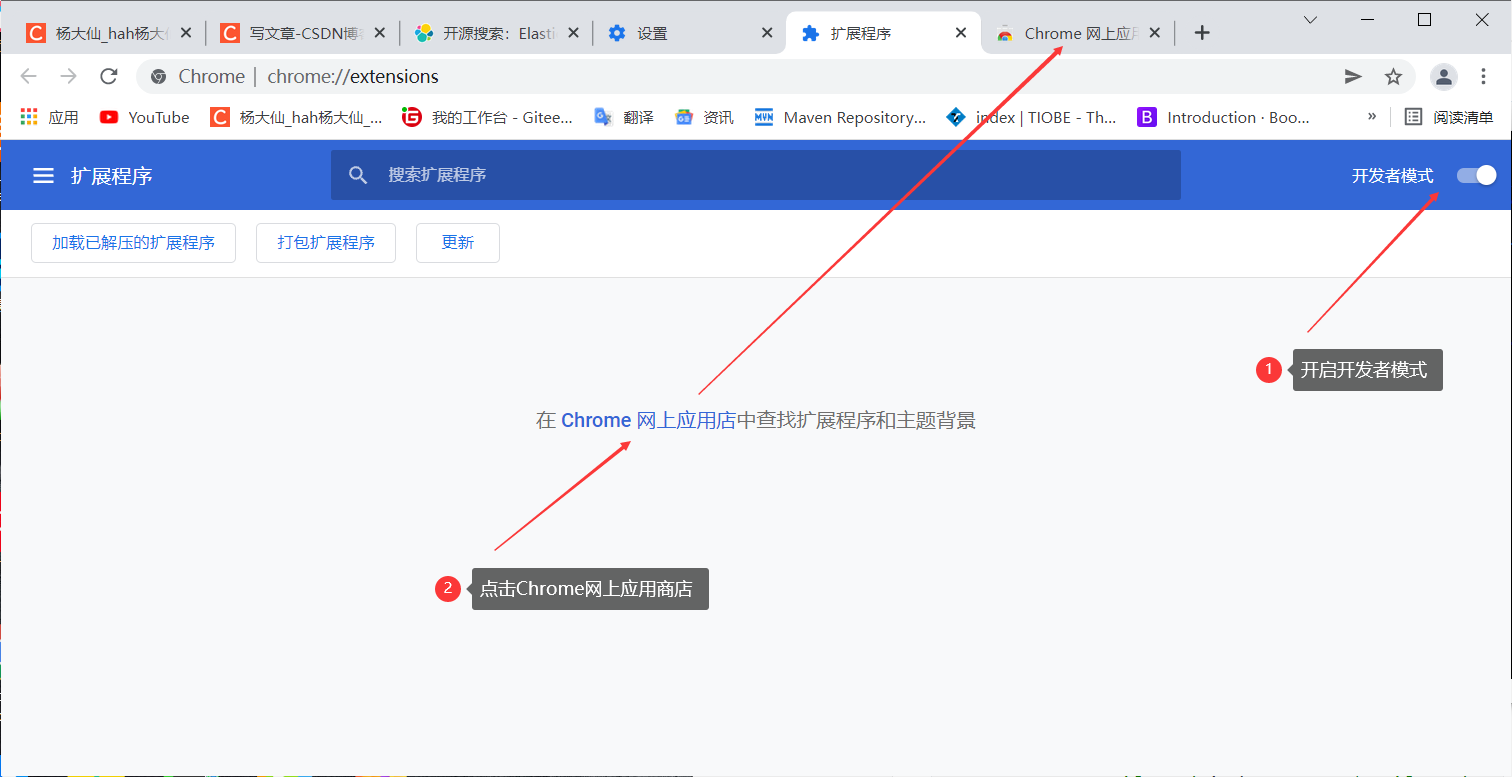Bookmark this page with the star icon
The image size is (1512, 777).
(1393, 76)
